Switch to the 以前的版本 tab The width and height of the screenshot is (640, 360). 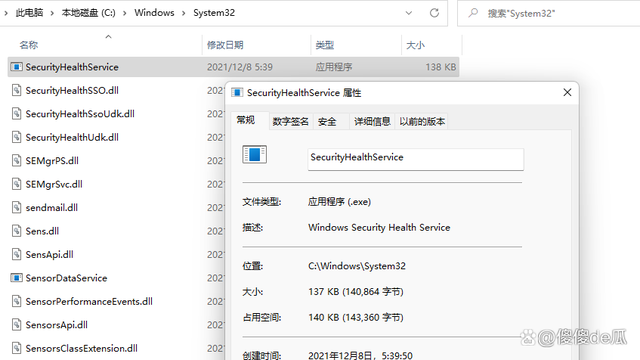(422, 121)
